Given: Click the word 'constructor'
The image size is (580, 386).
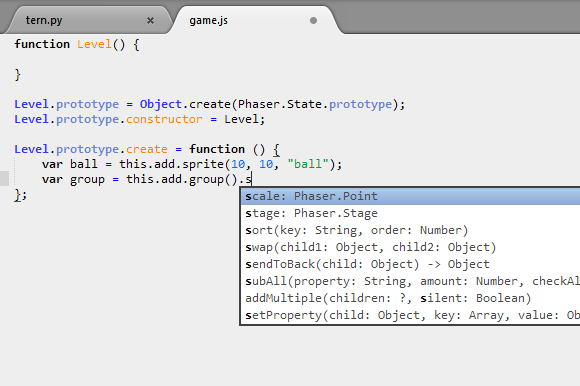Looking at the screenshot, I should [164, 119].
